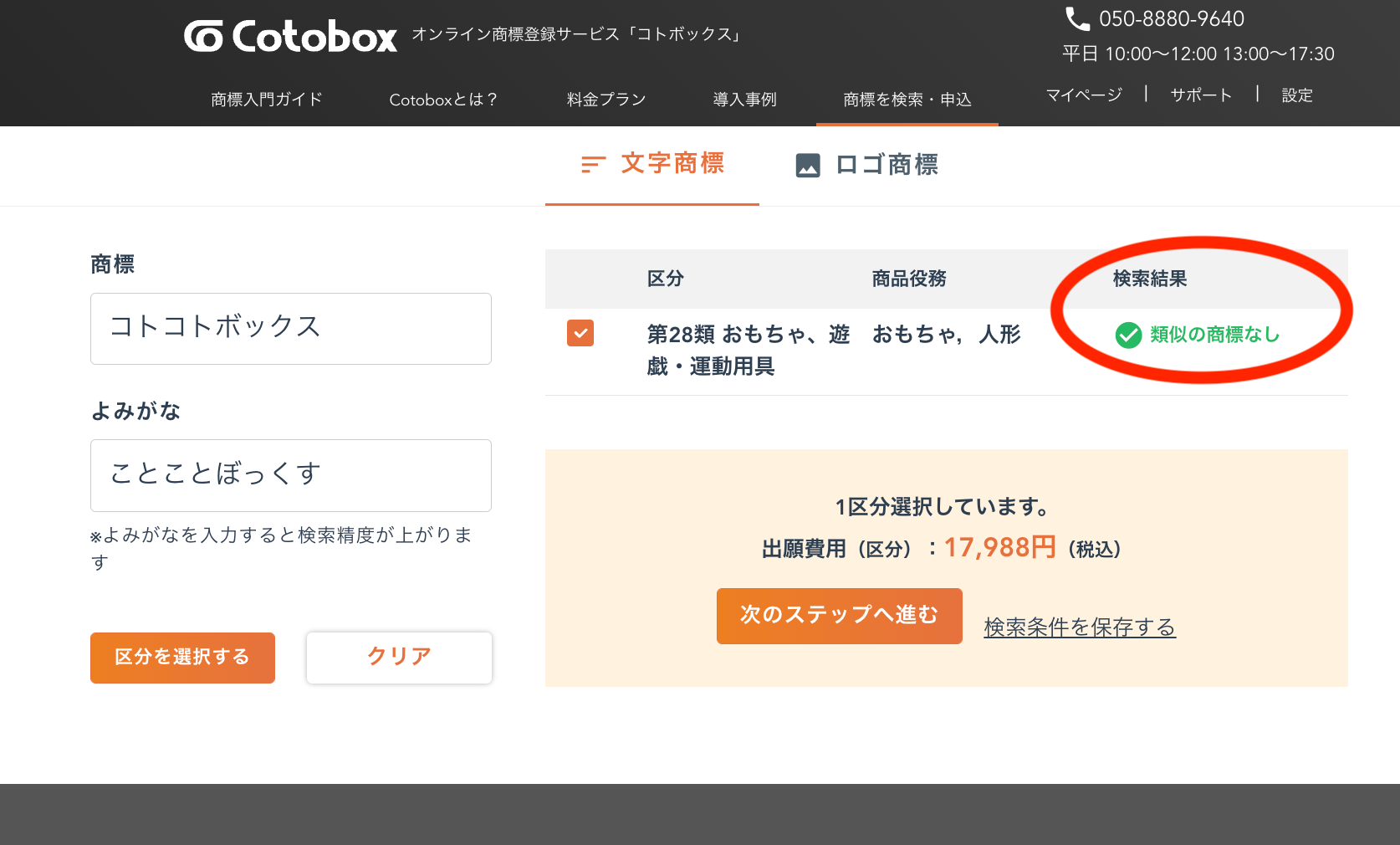1400x845 pixels.
Task: Click the 区分を選択する button
Action: click(182, 658)
